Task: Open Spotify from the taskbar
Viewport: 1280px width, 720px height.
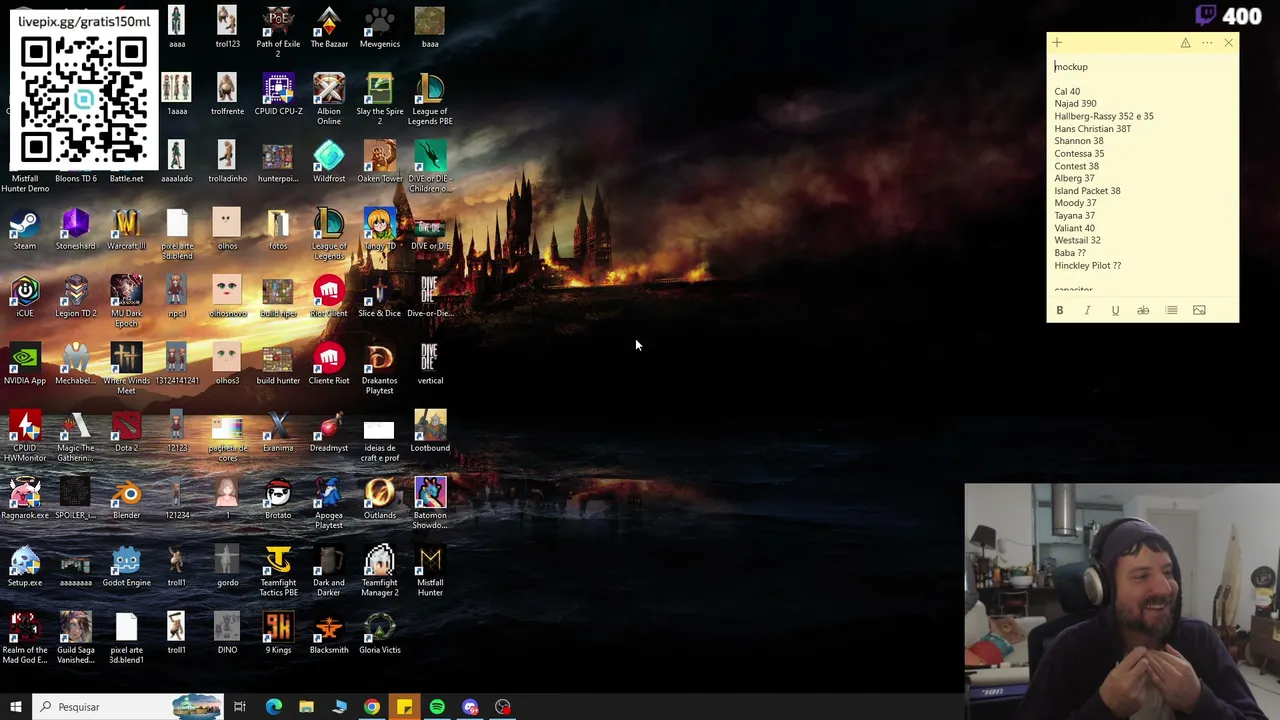Action: 437,707
